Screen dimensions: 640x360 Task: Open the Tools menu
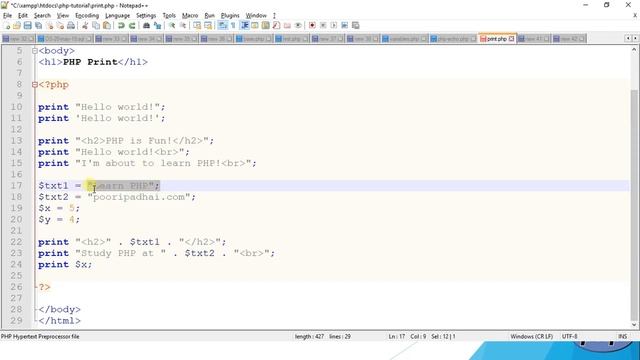(169, 16)
